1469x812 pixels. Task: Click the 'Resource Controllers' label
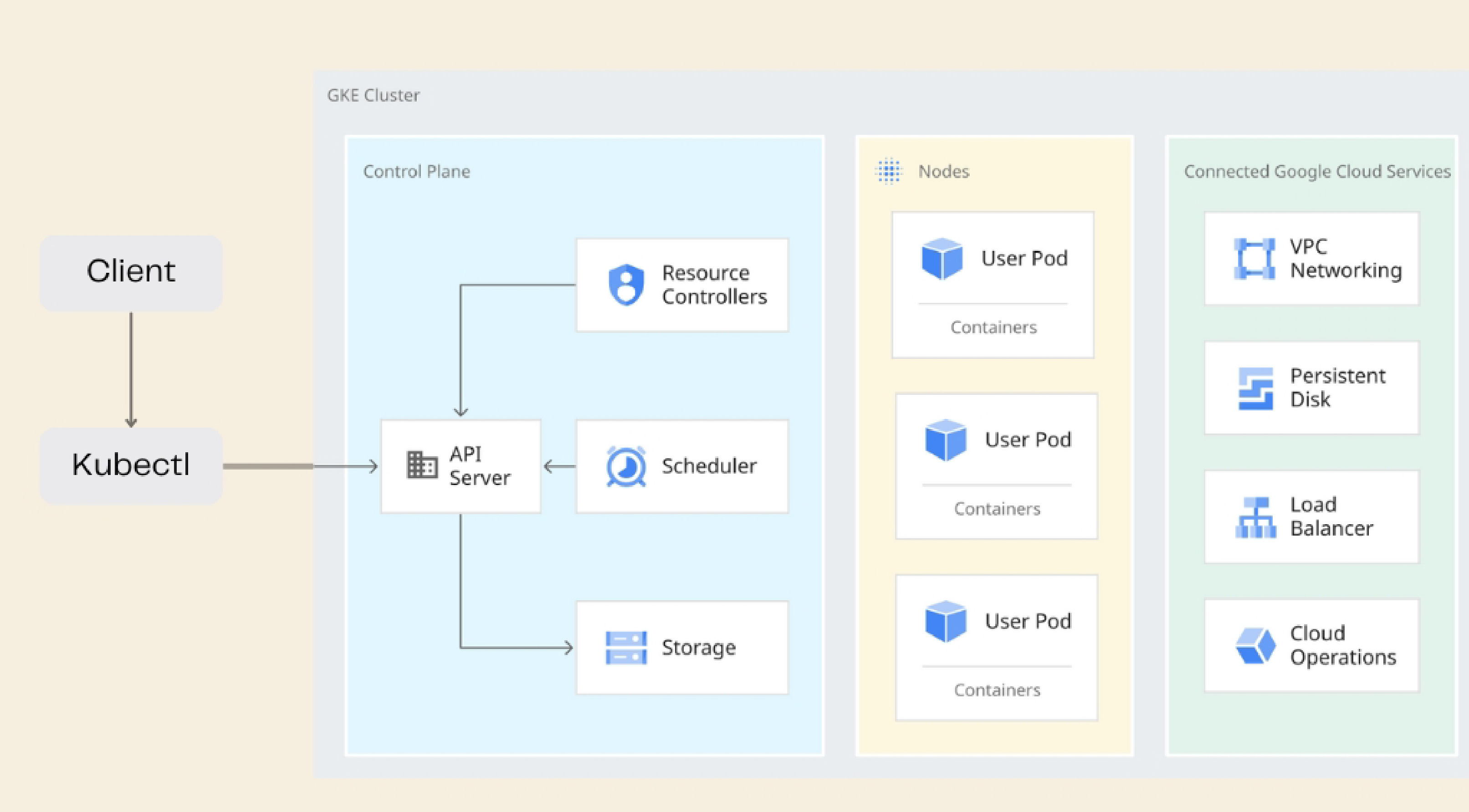(714, 285)
